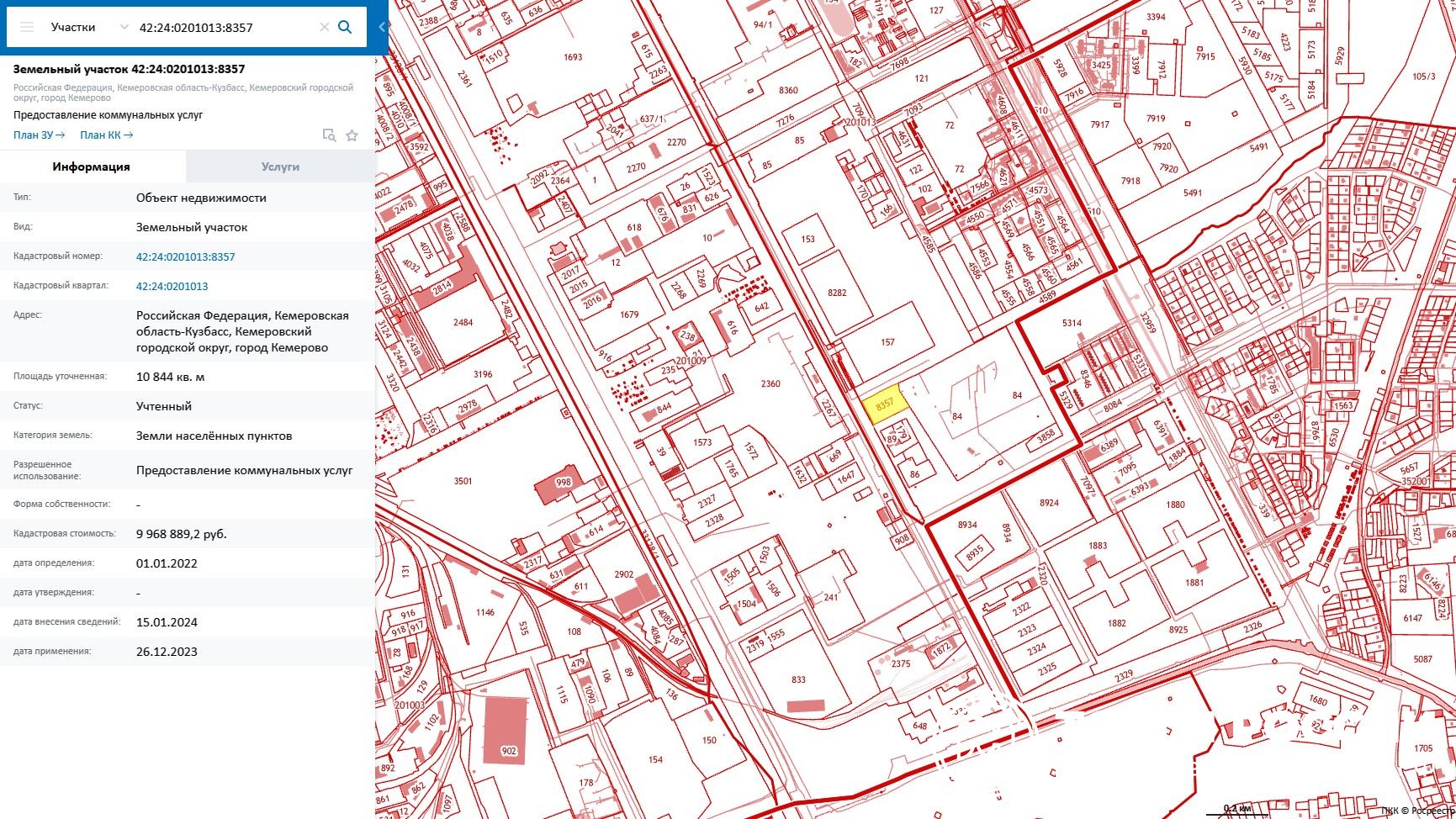Select parcel 8282 on the map

coord(836,293)
